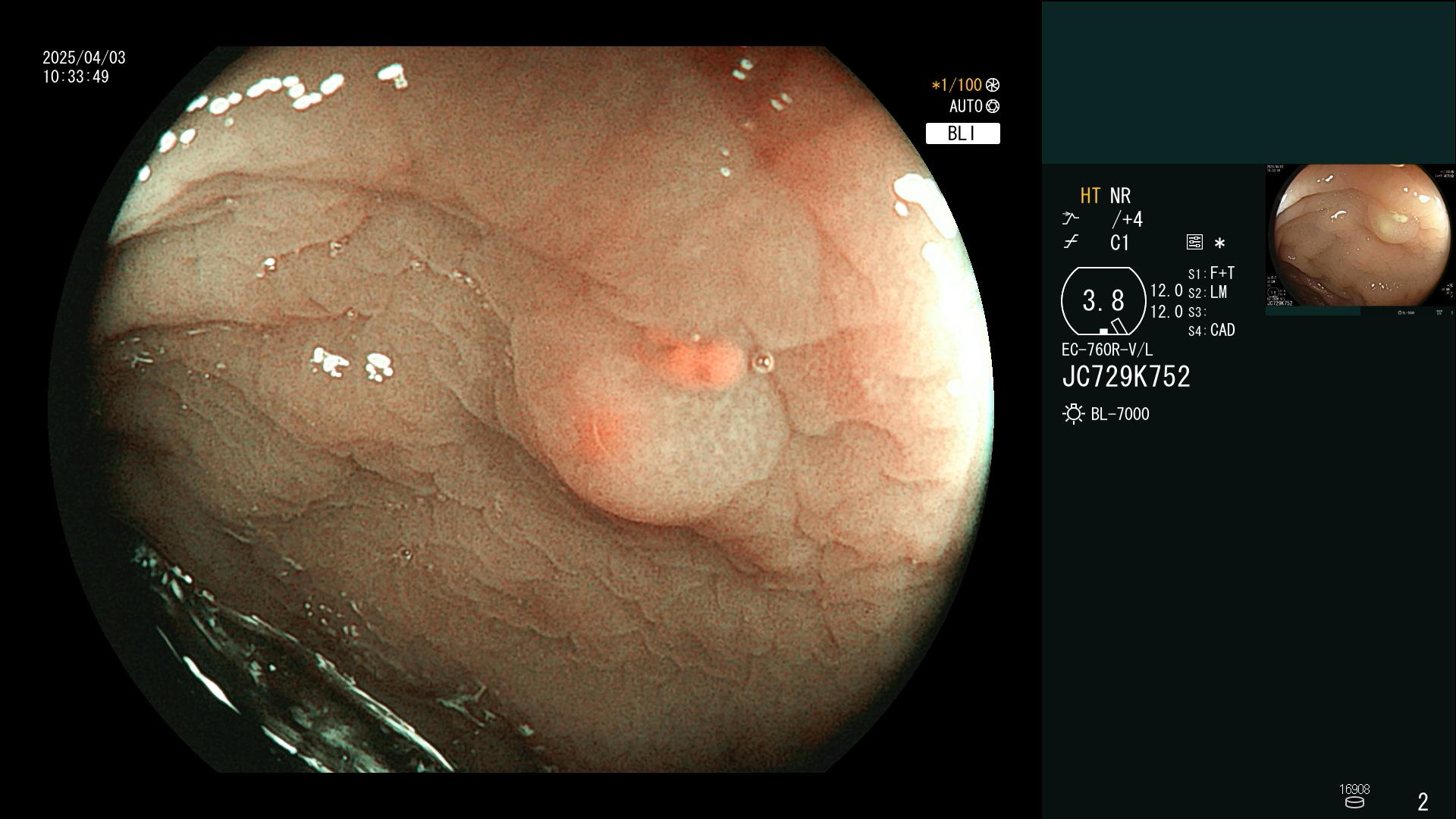
Task: Click the asterisk indicator next to sliders icon
Action: tap(1219, 243)
